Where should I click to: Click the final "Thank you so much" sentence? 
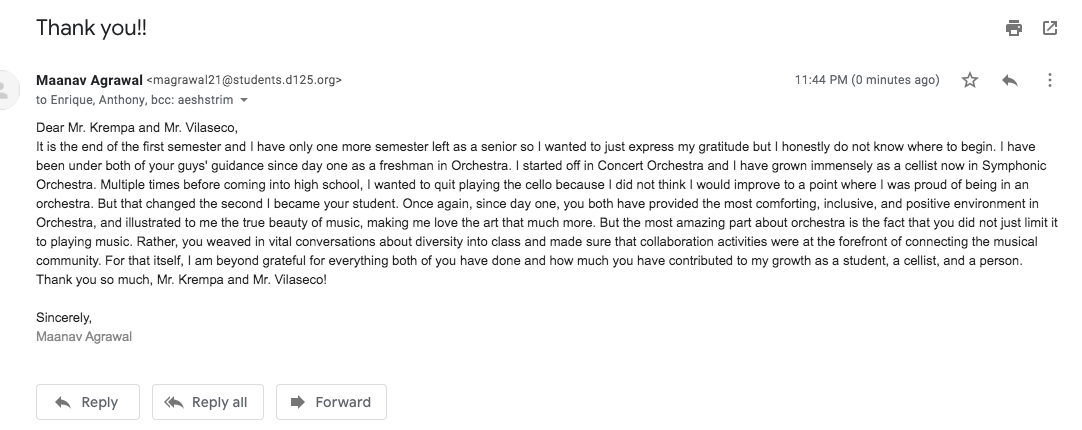[181, 279]
